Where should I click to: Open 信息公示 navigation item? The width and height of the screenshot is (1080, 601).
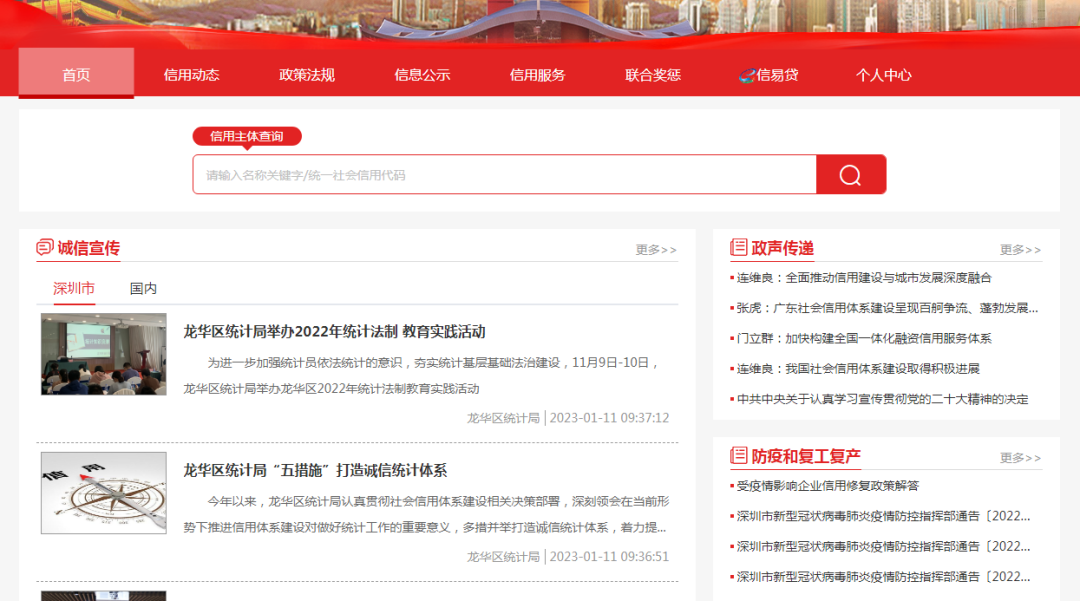[422, 75]
